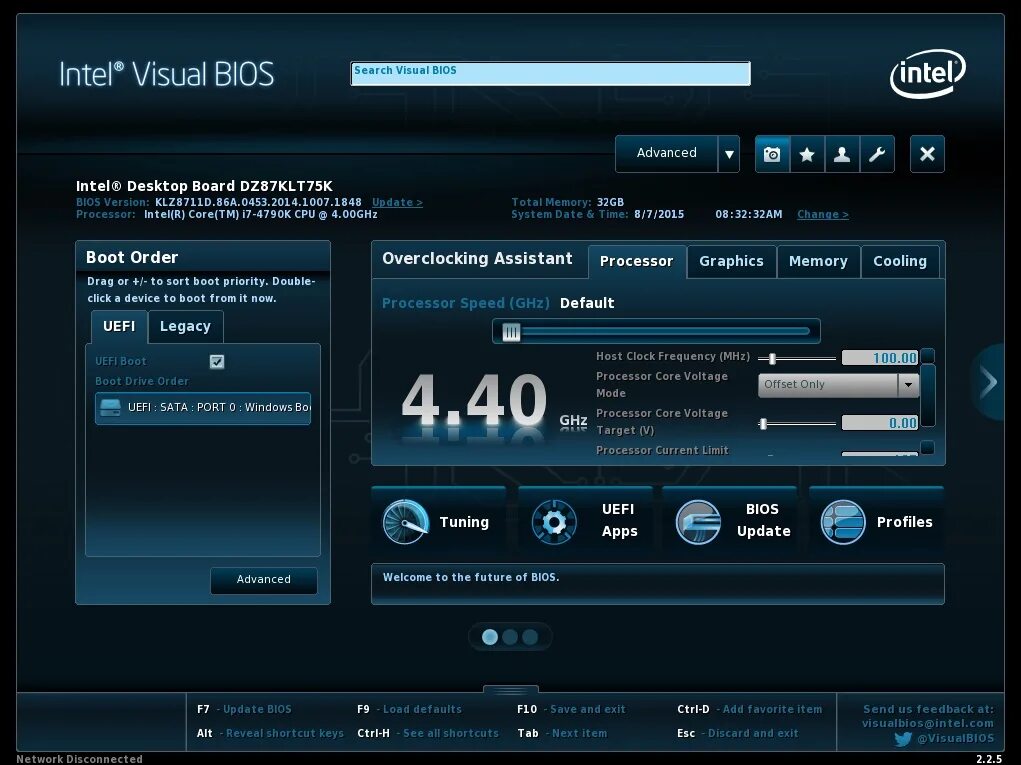1021x765 pixels.
Task: Click the camera screenshot icon
Action: (x=772, y=154)
